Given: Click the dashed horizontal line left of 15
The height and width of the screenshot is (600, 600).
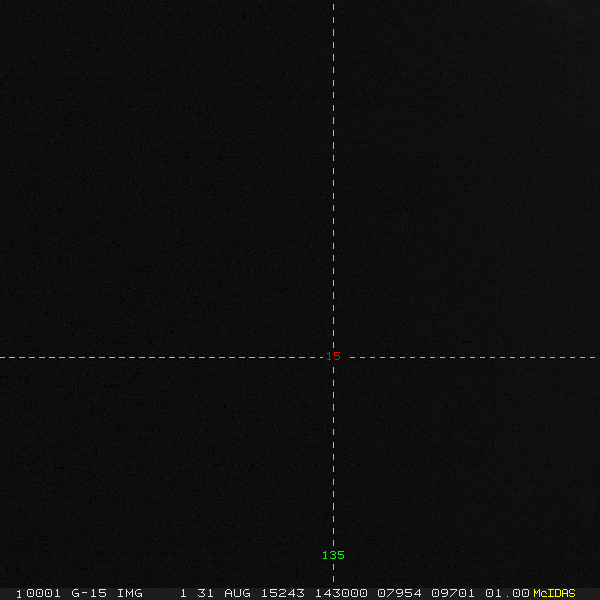Looking at the screenshot, I should pyautogui.click(x=160, y=357).
